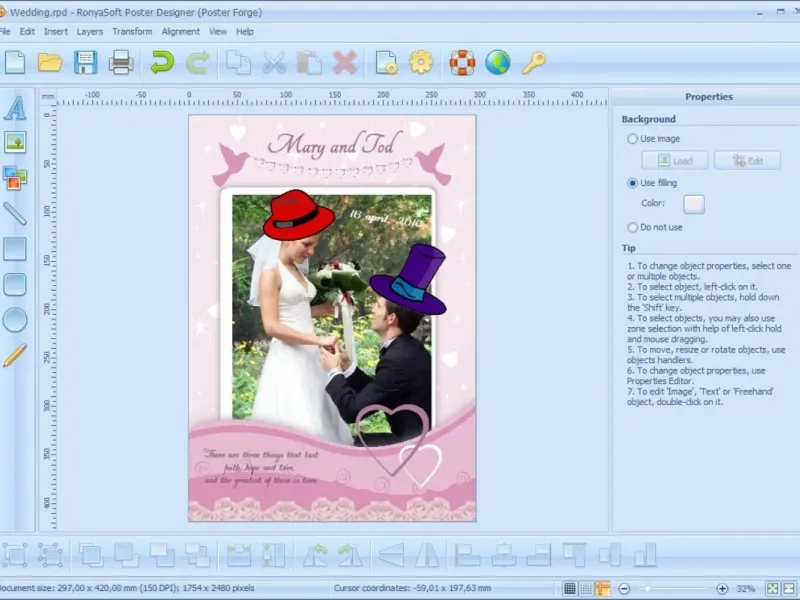
Task: Open the Alignment menu
Action: tap(181, 31)
